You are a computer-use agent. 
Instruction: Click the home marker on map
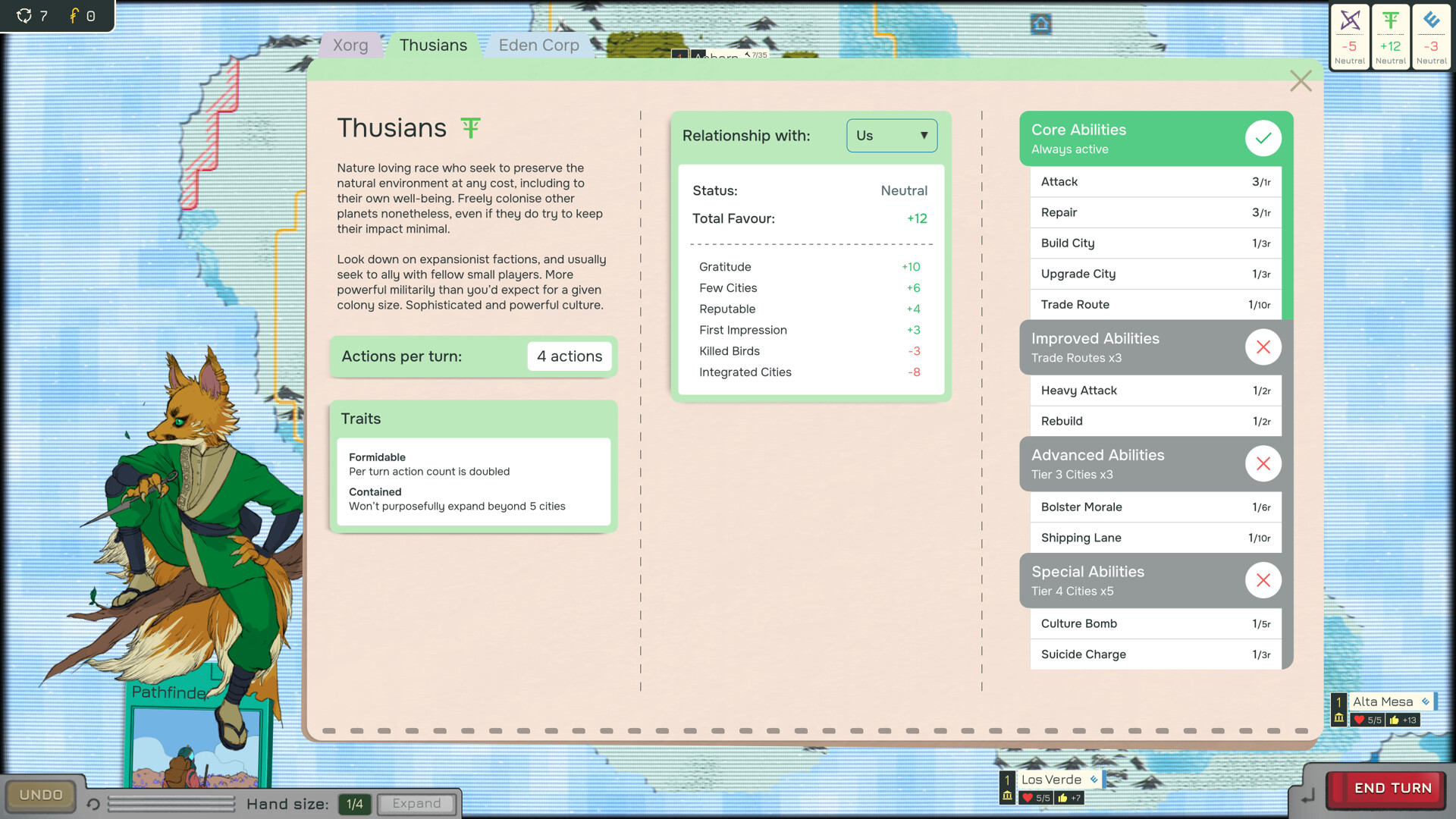point(1041,24)
